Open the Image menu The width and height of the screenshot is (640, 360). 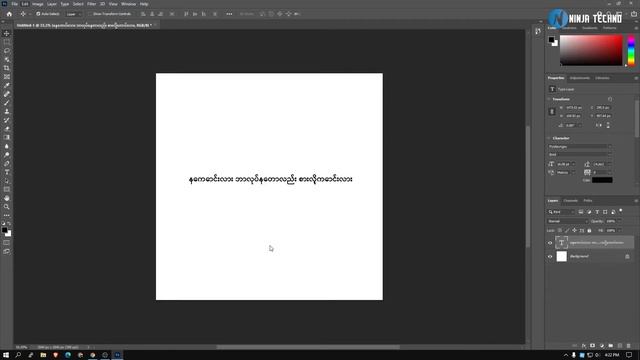pyautogui.click(x=38, y=4)
